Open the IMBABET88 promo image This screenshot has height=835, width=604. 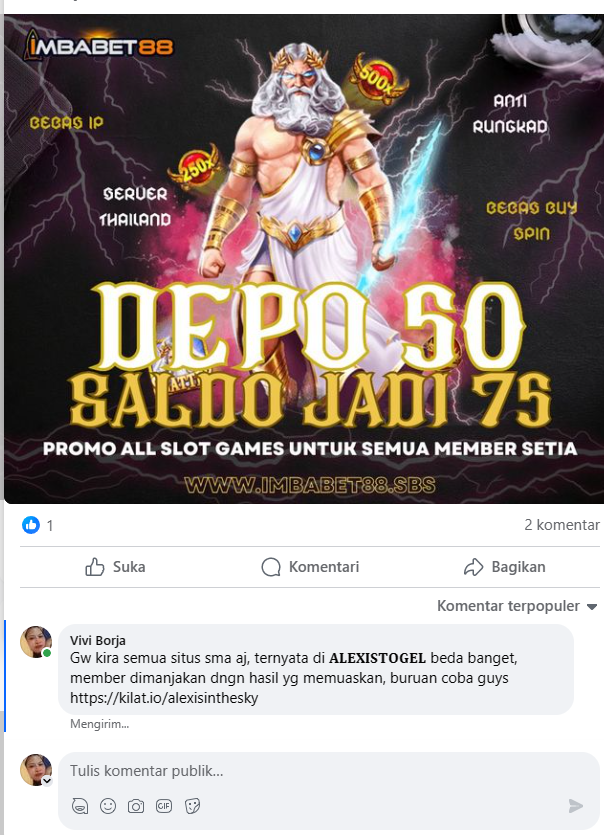(304, 258)
